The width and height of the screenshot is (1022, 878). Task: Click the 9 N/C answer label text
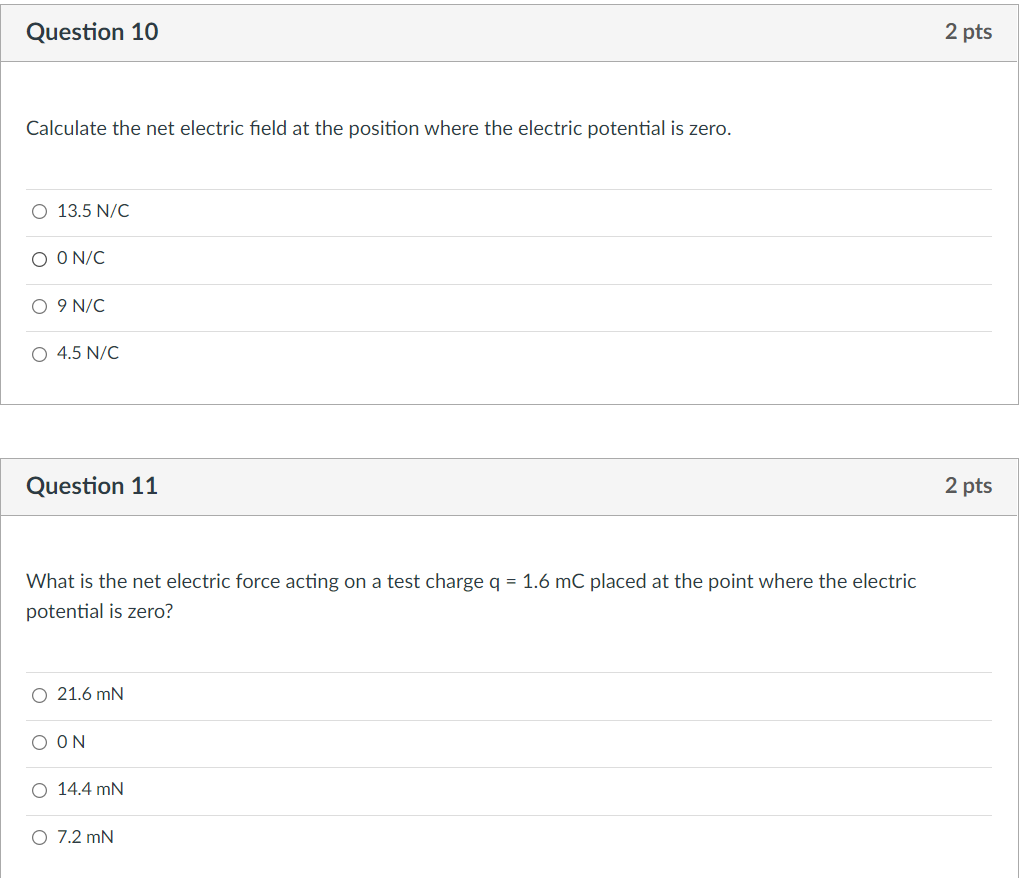(x=81, y=306)
